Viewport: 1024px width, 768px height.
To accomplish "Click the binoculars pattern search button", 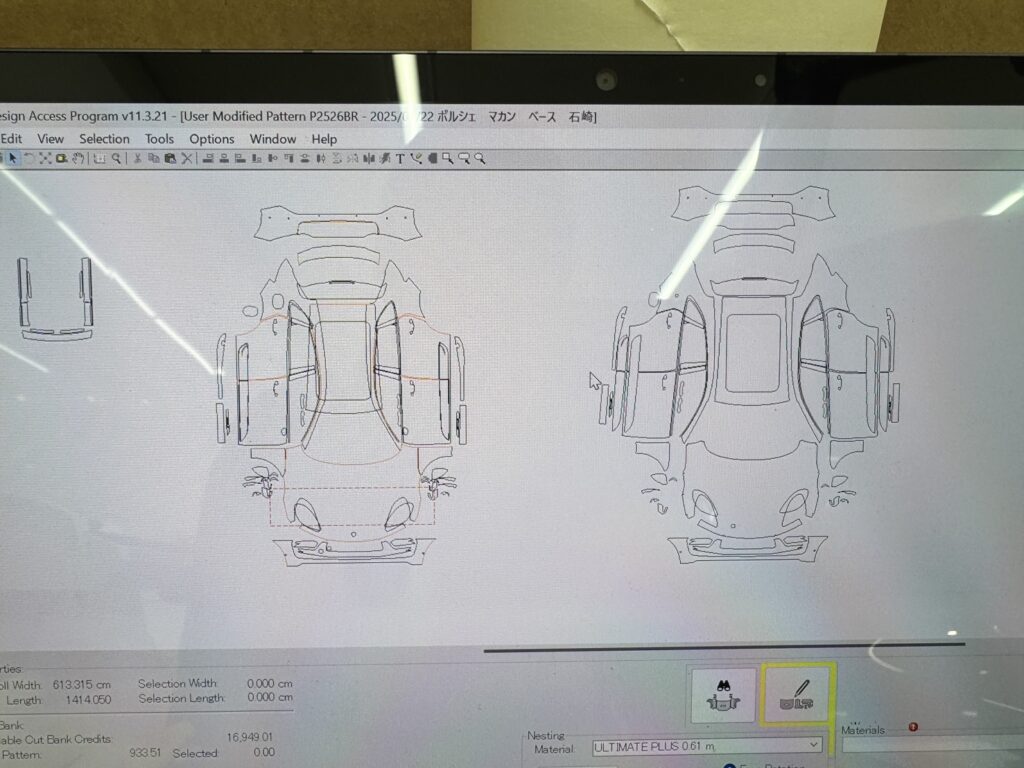I will 723,695.
